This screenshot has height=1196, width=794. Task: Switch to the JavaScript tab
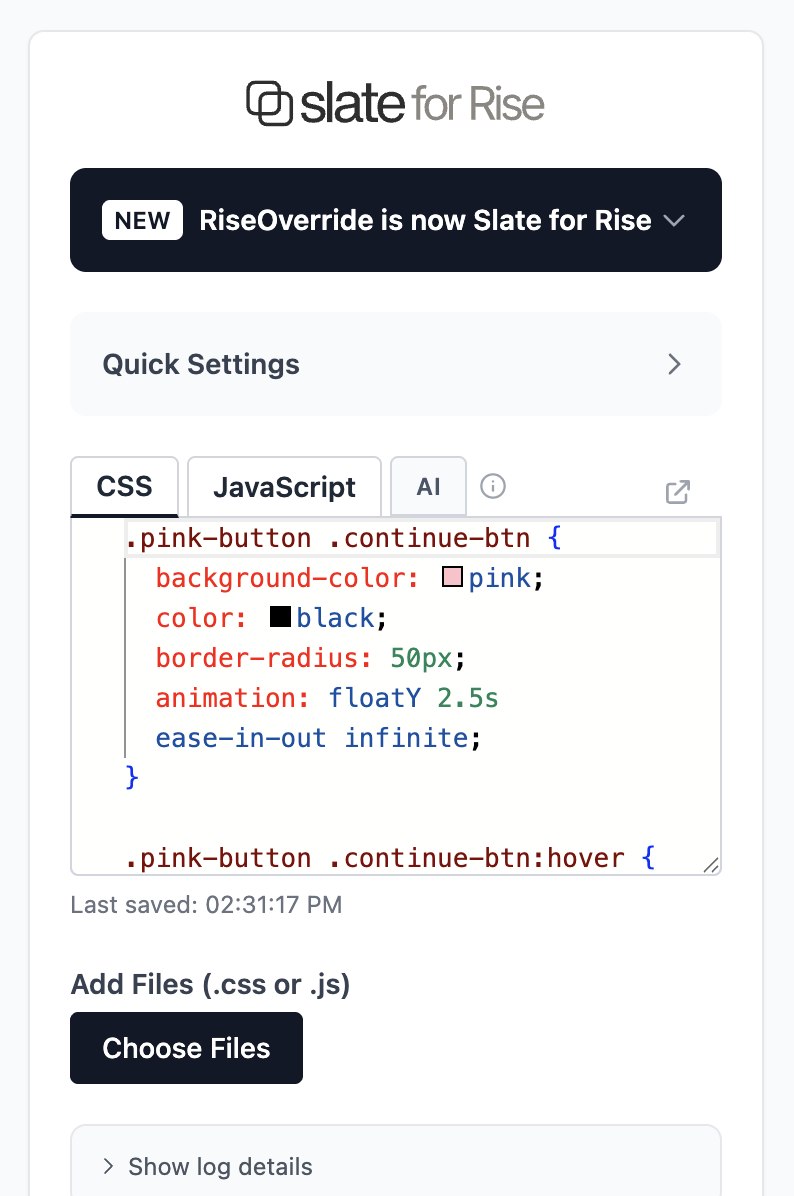point(283,486)
